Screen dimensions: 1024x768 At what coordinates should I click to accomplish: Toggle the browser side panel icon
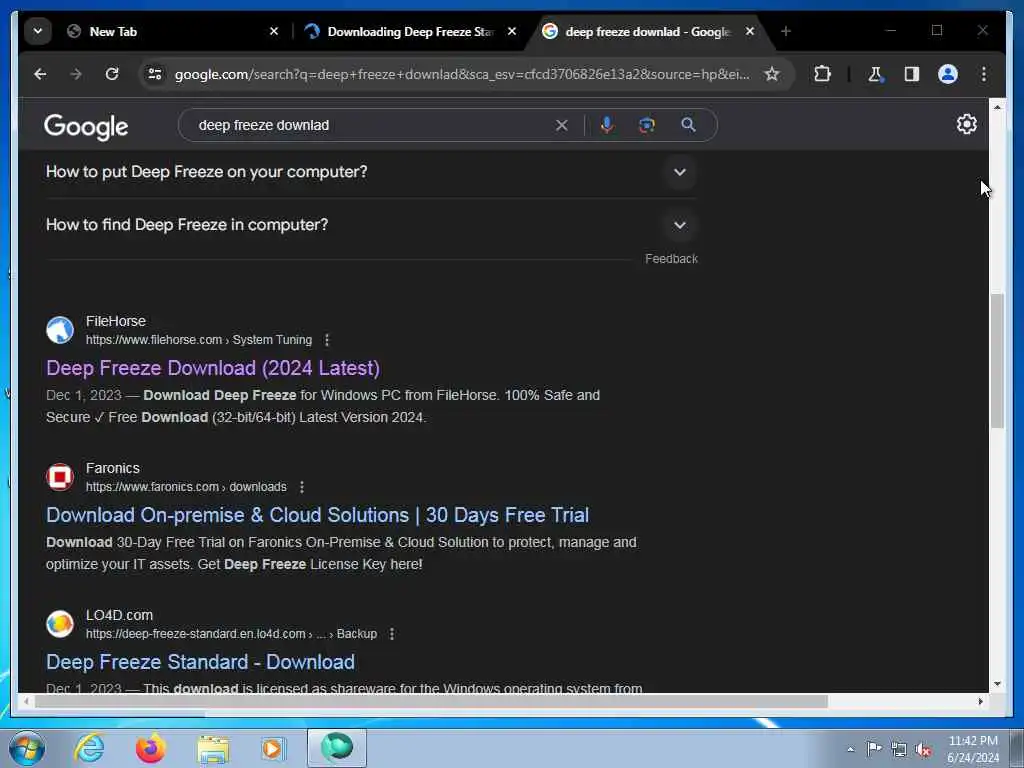pyautogui.click(x=912, y=74)
